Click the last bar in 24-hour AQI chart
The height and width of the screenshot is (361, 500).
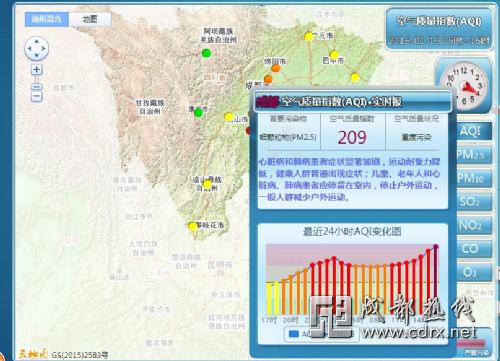point(436,280)
